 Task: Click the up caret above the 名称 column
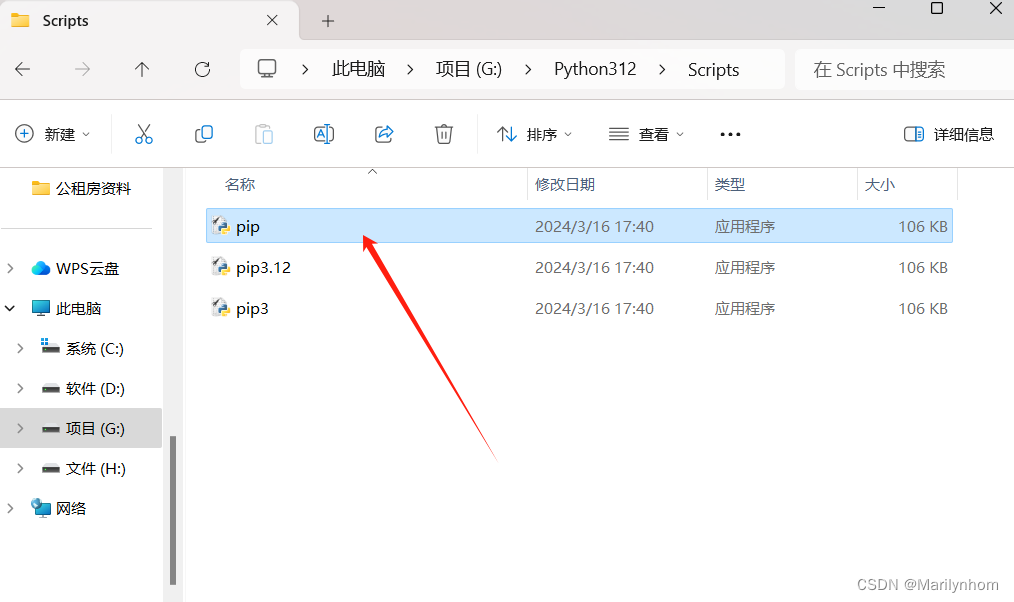pyautogui.click(x=372, y=171)
